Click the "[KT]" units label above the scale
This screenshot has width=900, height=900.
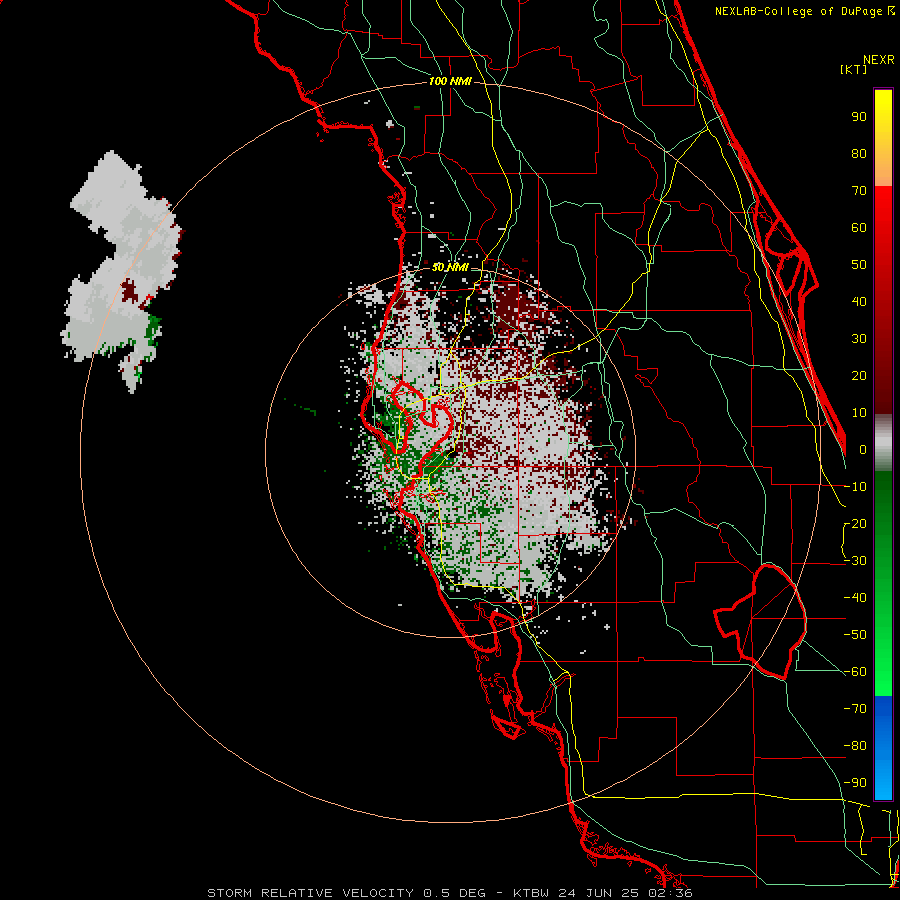pos(854,69)
